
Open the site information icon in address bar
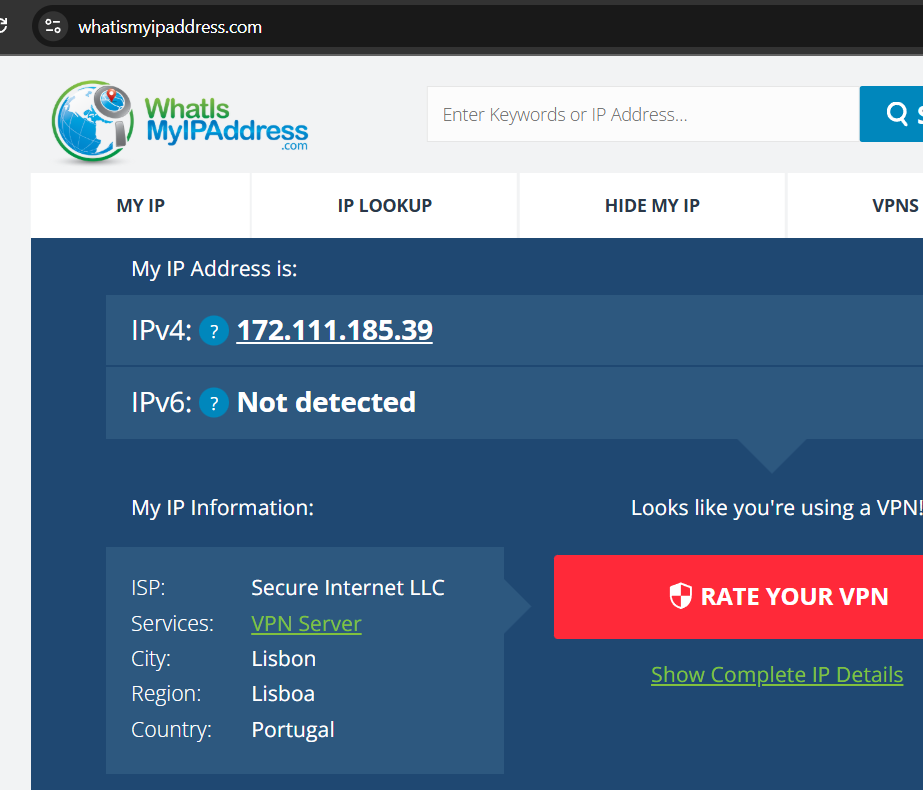[53, 26]
